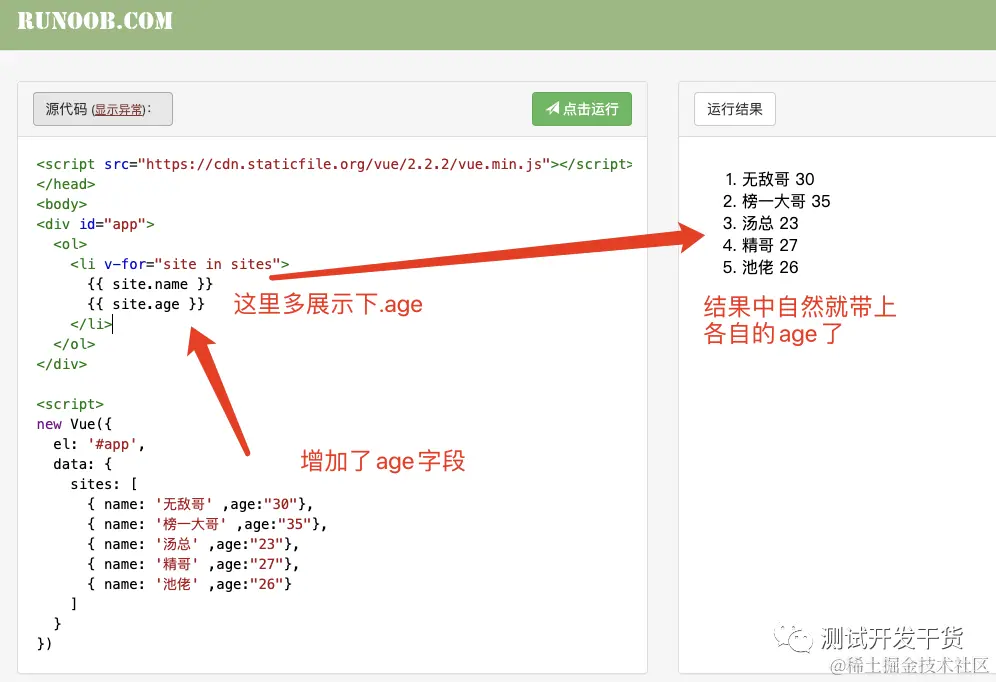
Task: Click the code line with '池佬' age 26
Action: tap(190, 584)
